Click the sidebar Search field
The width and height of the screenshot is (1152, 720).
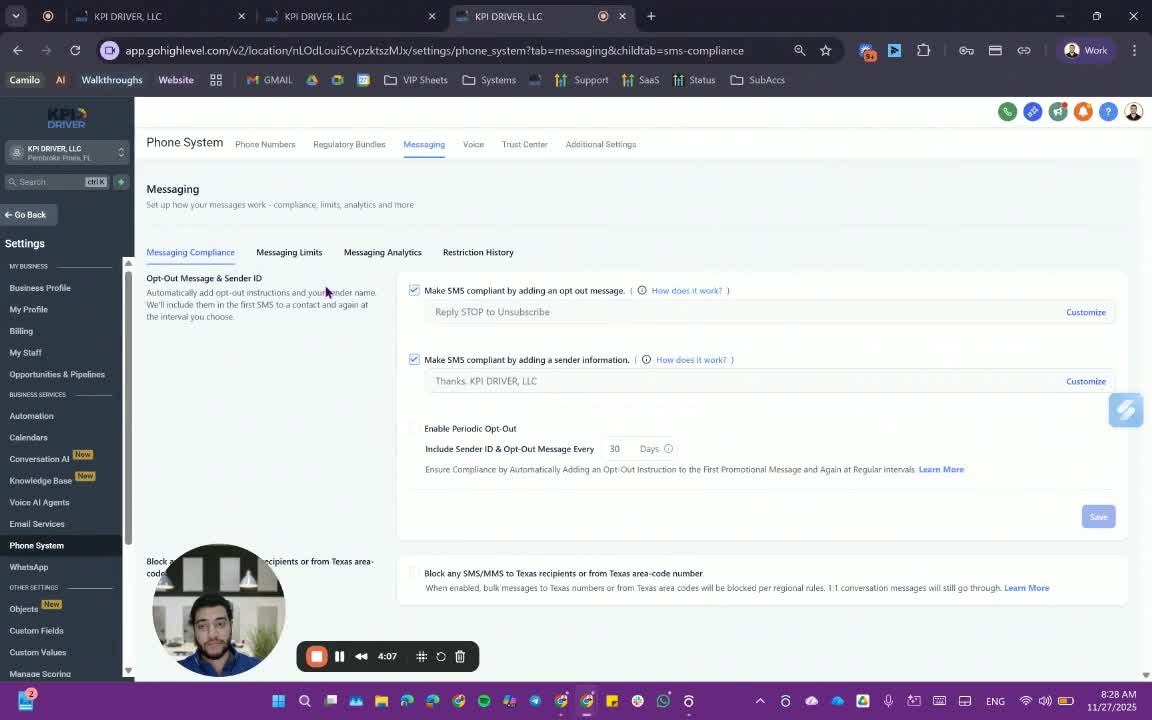[x=57, y=181]
